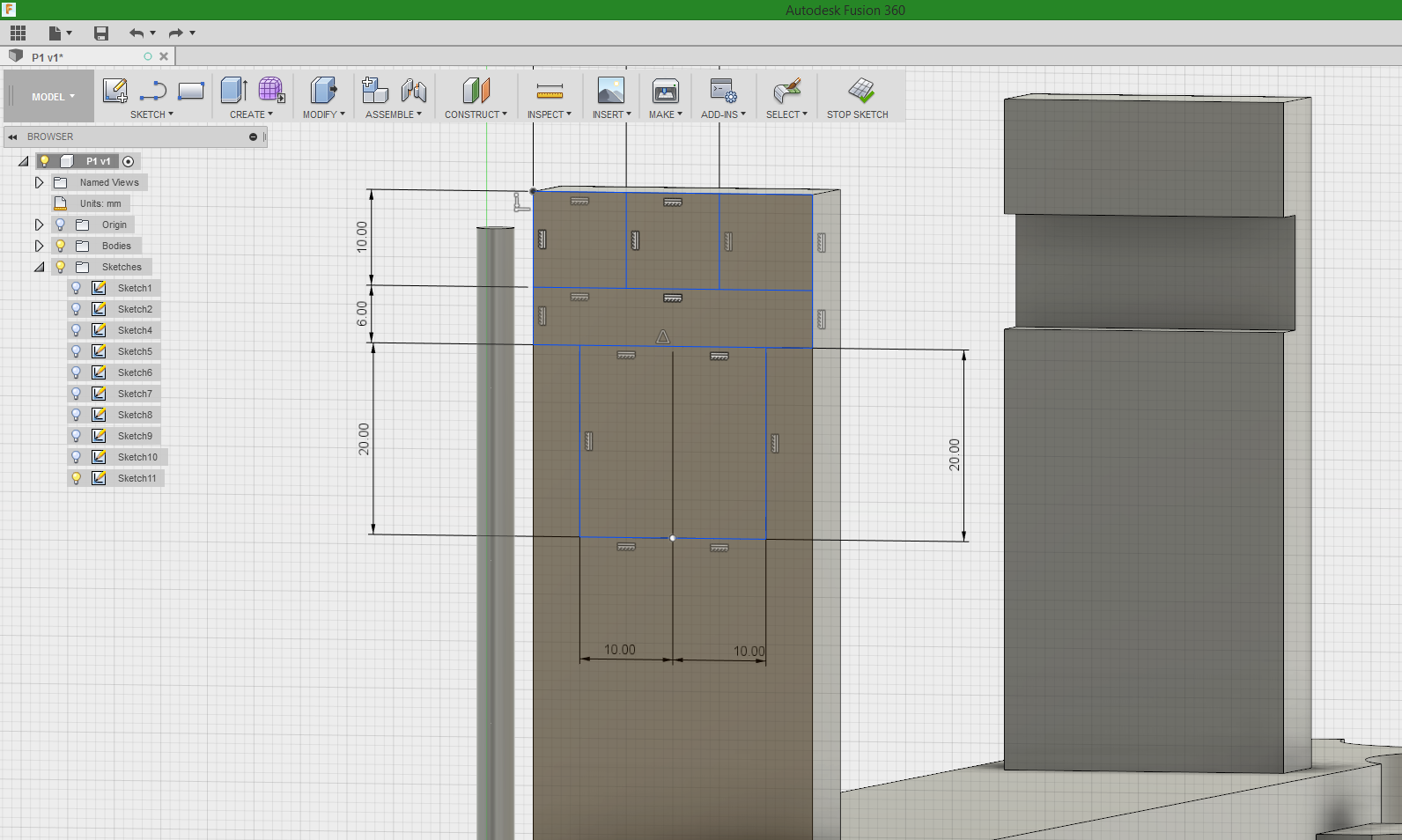This screenshot has height=840, width=1402.
Task: Click the Redo arrow
Action: 176,33
